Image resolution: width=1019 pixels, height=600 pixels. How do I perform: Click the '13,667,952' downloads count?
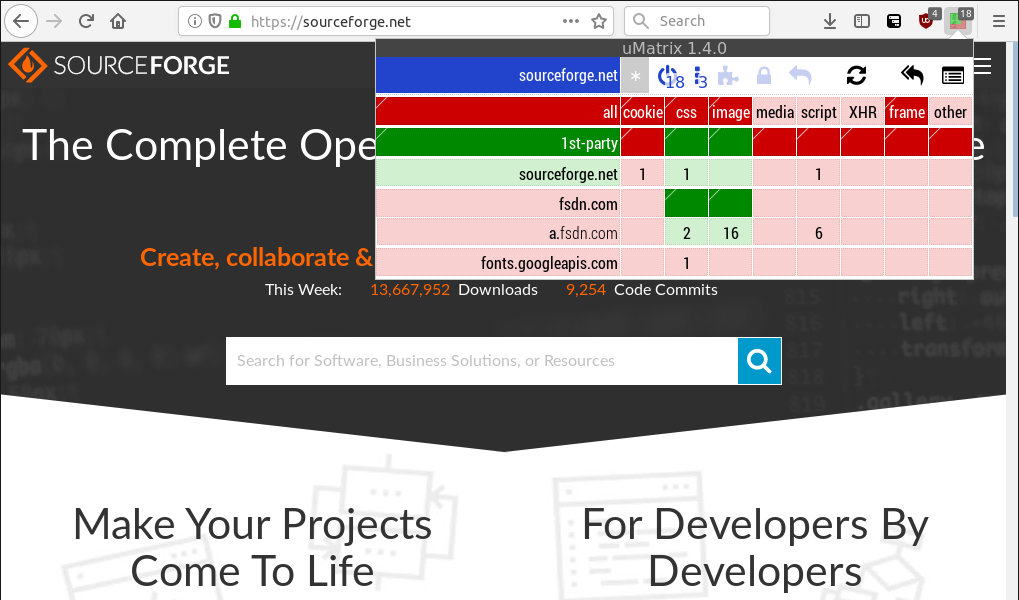pos(410,290)
